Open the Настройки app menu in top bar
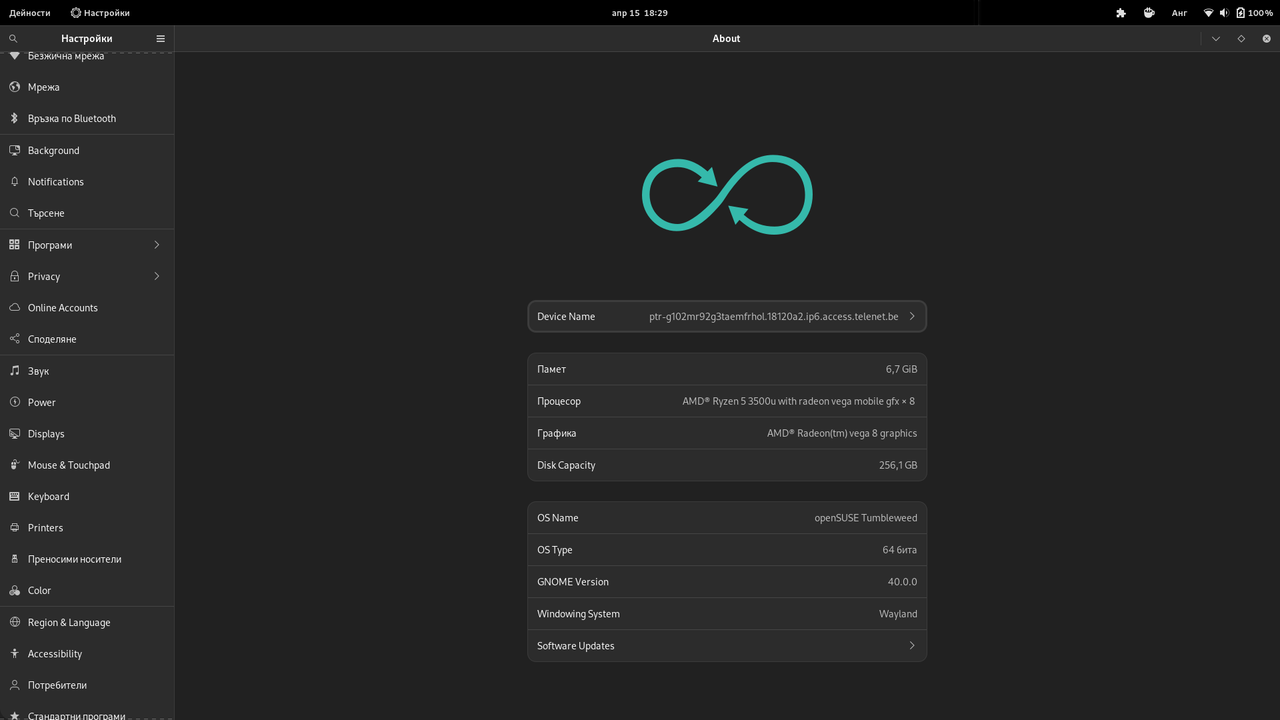The image size is (1280, 720). (100, 13)
